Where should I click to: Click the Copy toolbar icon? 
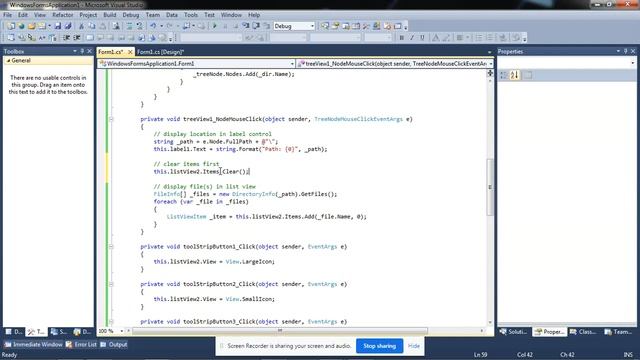tap(92, 26)
